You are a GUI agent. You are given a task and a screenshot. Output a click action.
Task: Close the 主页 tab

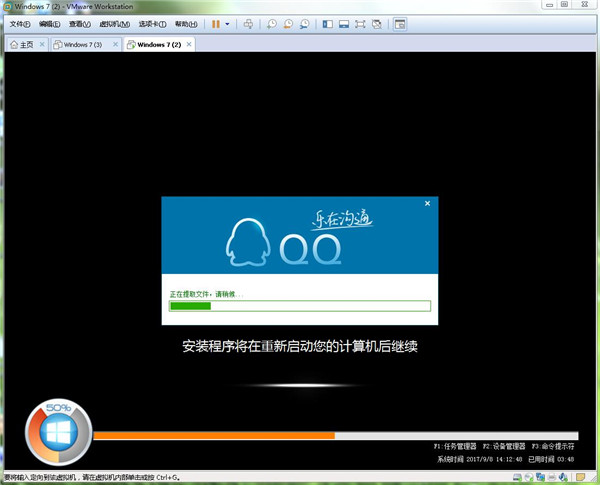pos(42,44)
